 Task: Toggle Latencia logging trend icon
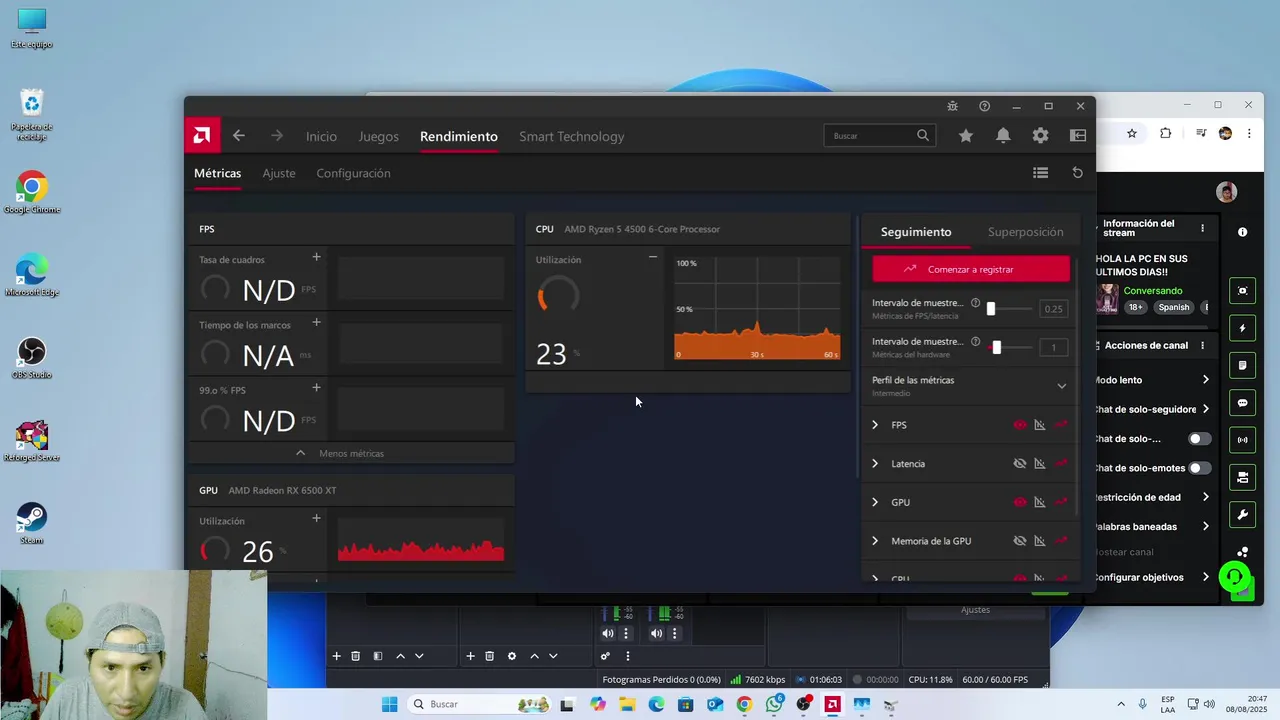tap(1061, 463)
